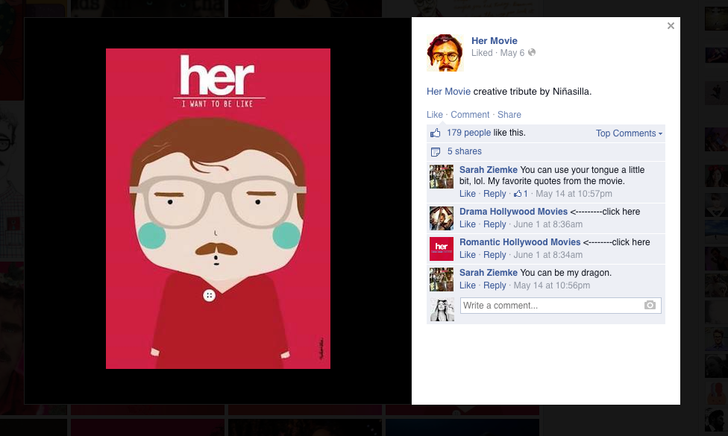
Task: Open the Her Movie page name link
Action: 494,41
